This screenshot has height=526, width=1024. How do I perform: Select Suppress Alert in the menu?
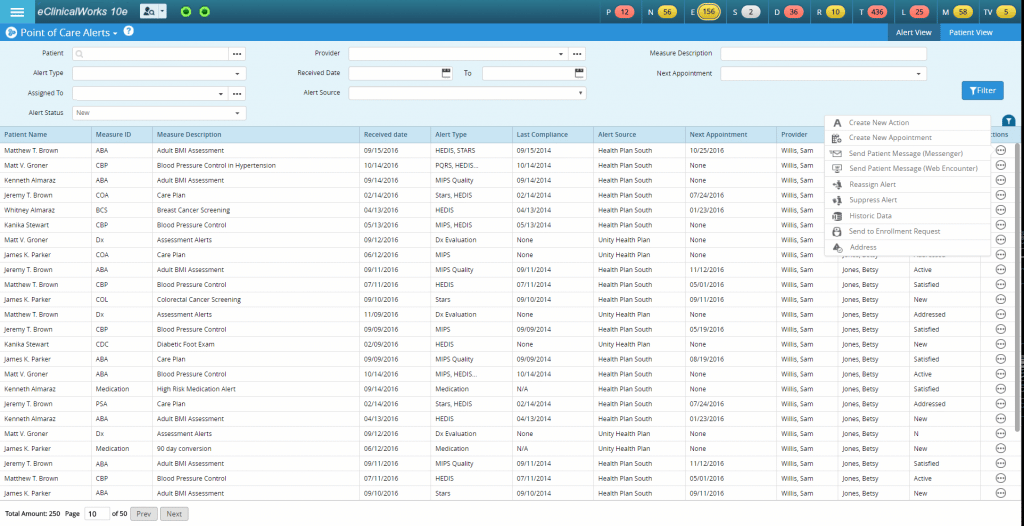[x=907, y=200]
